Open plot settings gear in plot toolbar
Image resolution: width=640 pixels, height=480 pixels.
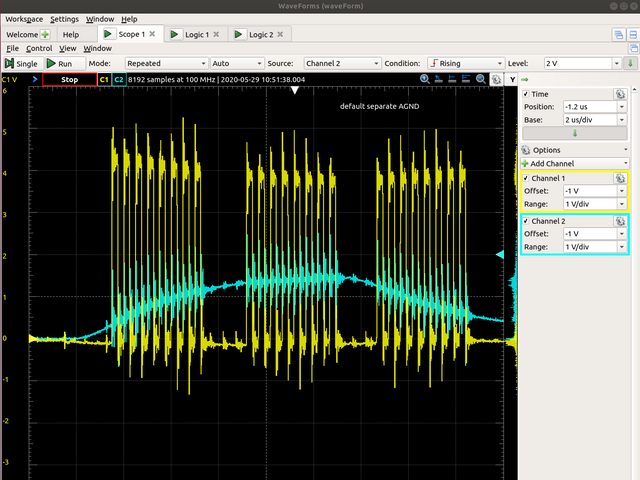pos(496,79)
